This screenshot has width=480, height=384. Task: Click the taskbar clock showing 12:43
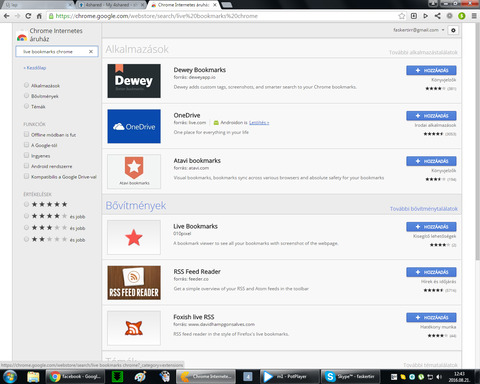coord(459,377)
